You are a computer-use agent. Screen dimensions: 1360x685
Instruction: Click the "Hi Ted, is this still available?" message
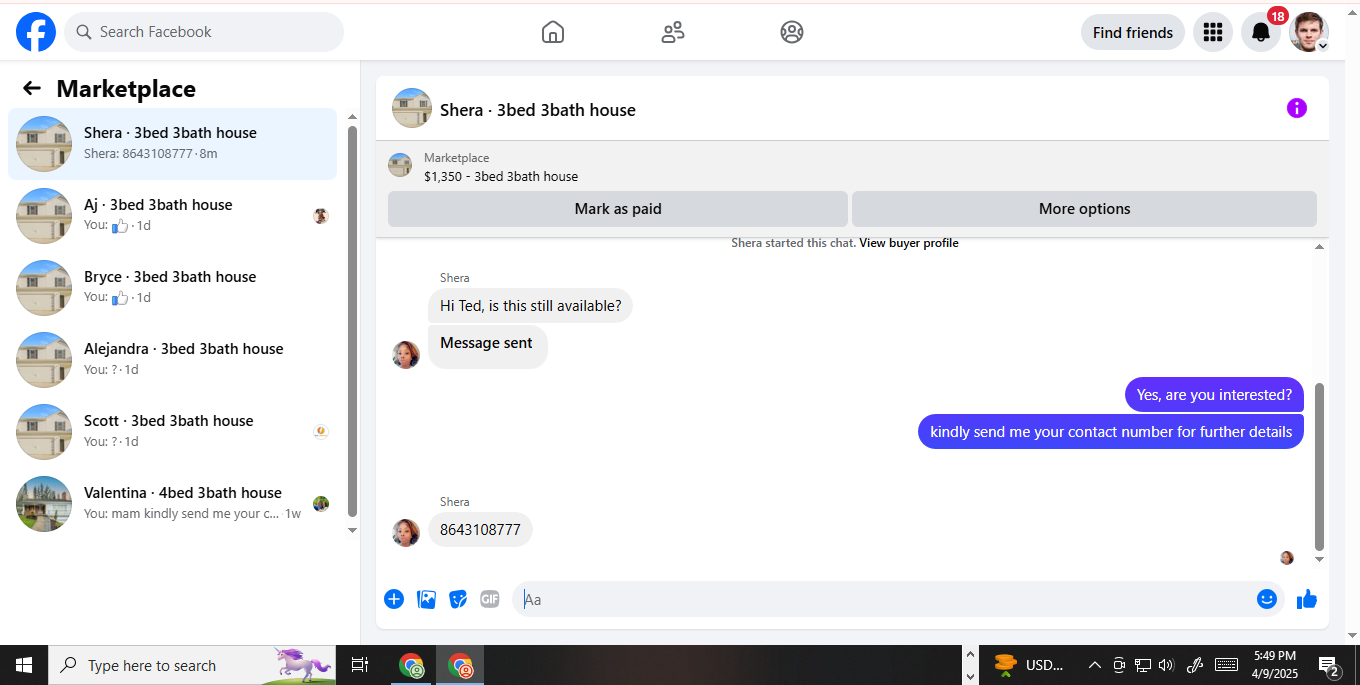click(530, 306)
